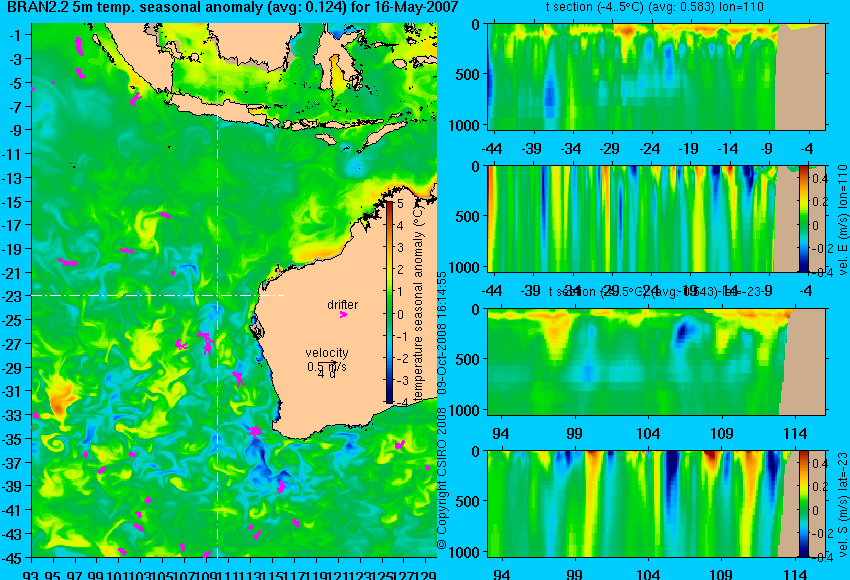Open the southward velocity section plot at lat=-23
Viewport: 850px width, 580px height.
coord(657,504)
